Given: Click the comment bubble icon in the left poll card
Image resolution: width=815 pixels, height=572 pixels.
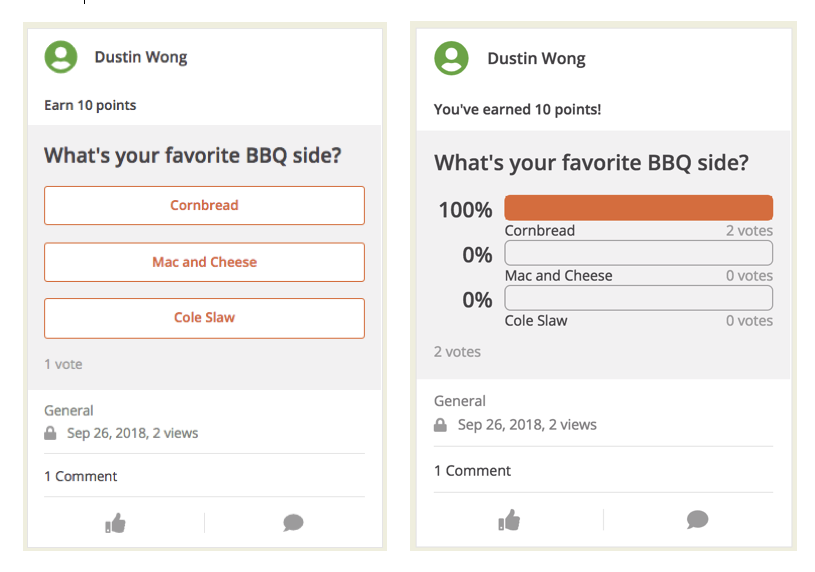Looking at the screenshot, I should pos(293,523).
